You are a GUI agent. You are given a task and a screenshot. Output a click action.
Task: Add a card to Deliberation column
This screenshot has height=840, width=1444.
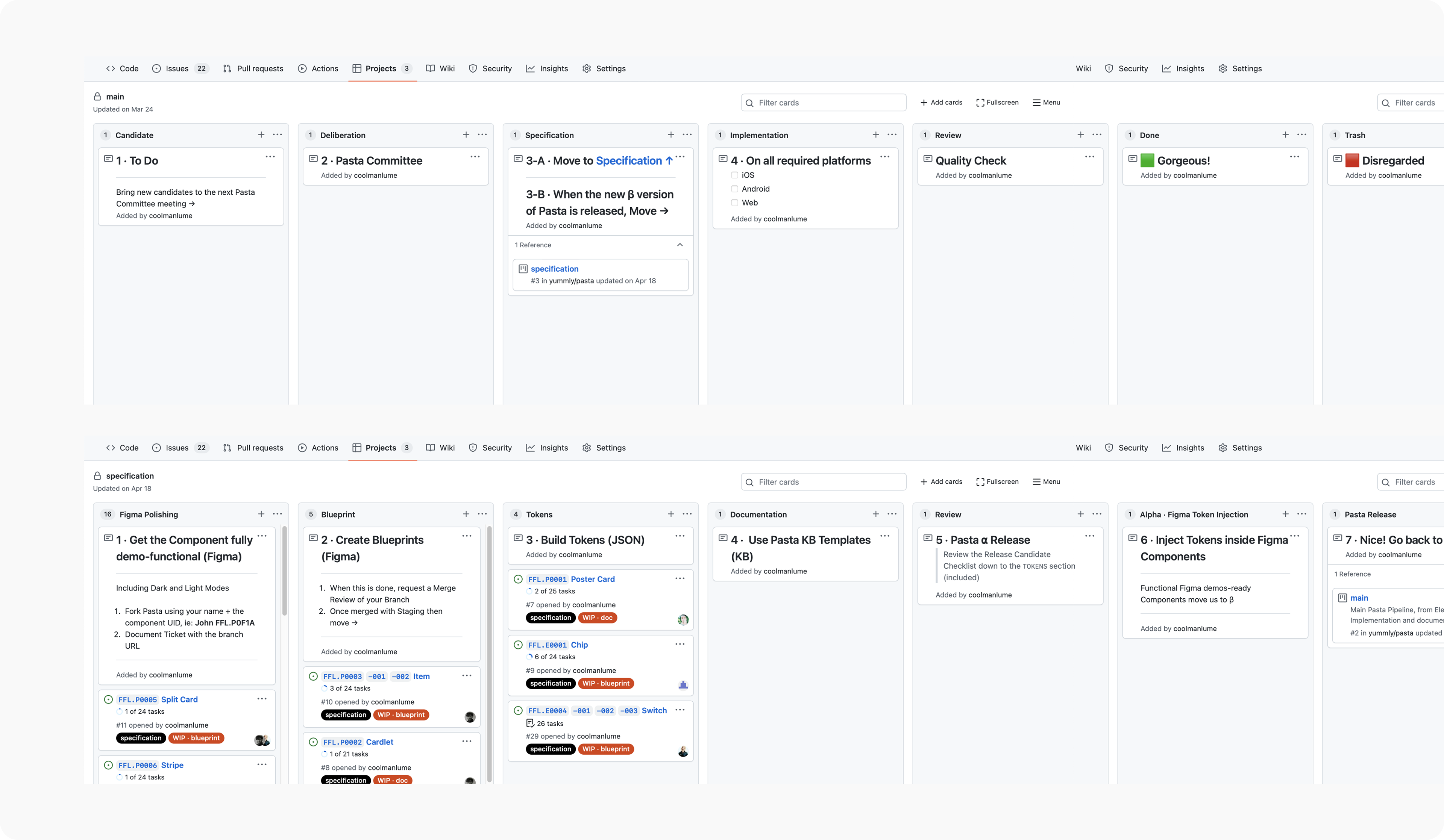pyautogui.click(x=466, y=135)
